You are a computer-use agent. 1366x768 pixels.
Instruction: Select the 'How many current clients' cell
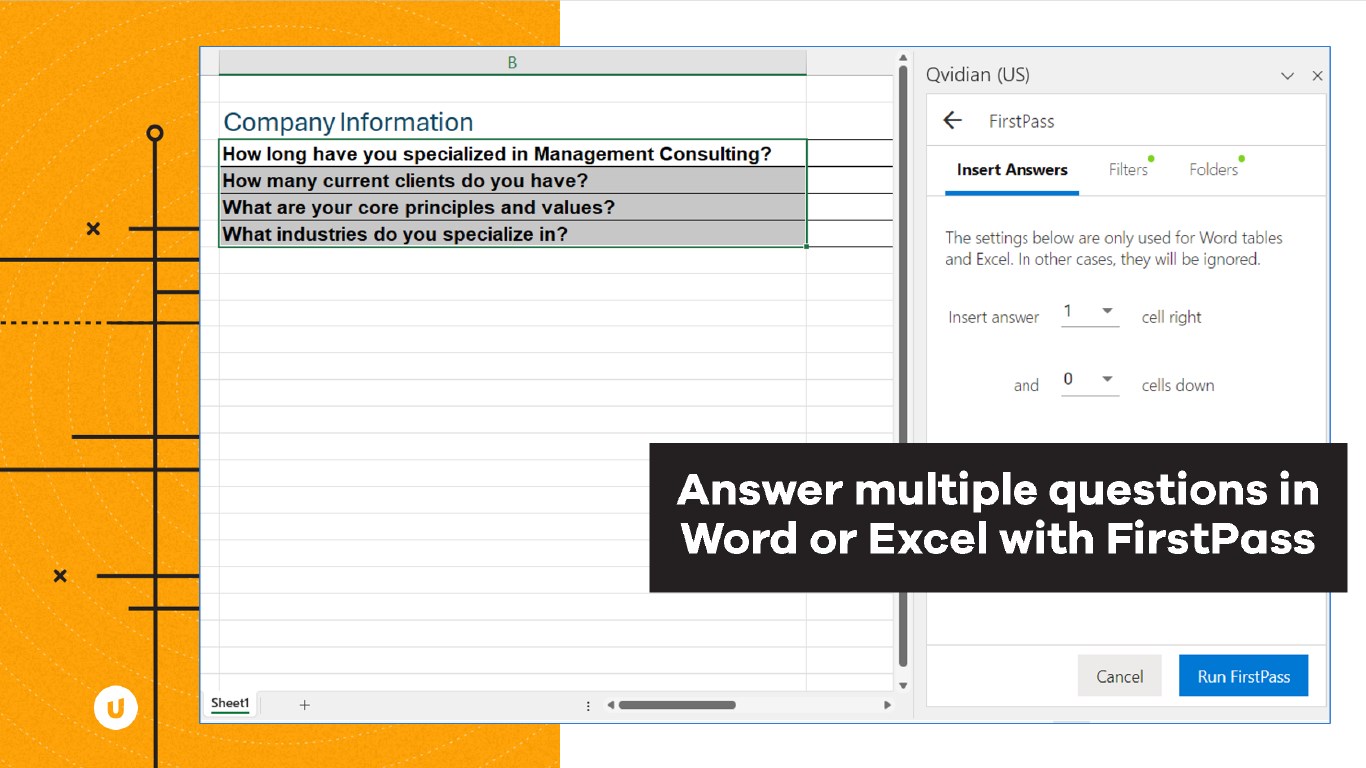(512, 180)
